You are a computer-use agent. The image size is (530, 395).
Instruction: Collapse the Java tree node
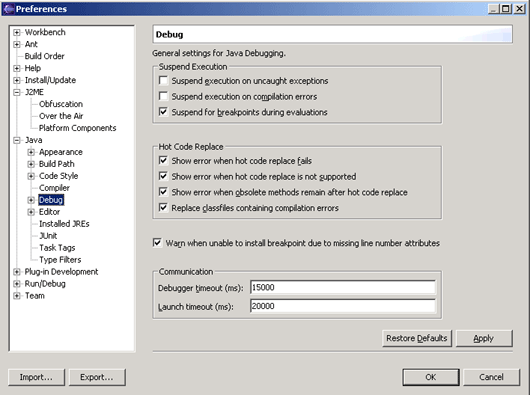point(17,140)
